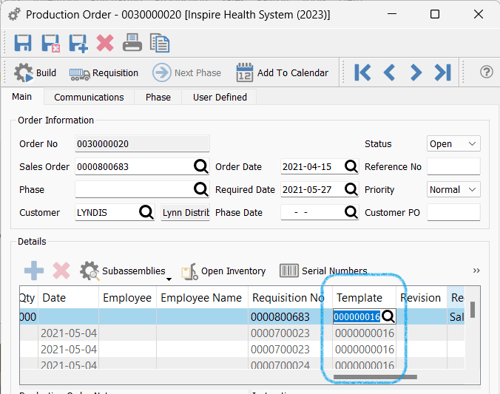Close the Production Order window
This screenshot has height=394, width=500.
(x=478, y=14)
